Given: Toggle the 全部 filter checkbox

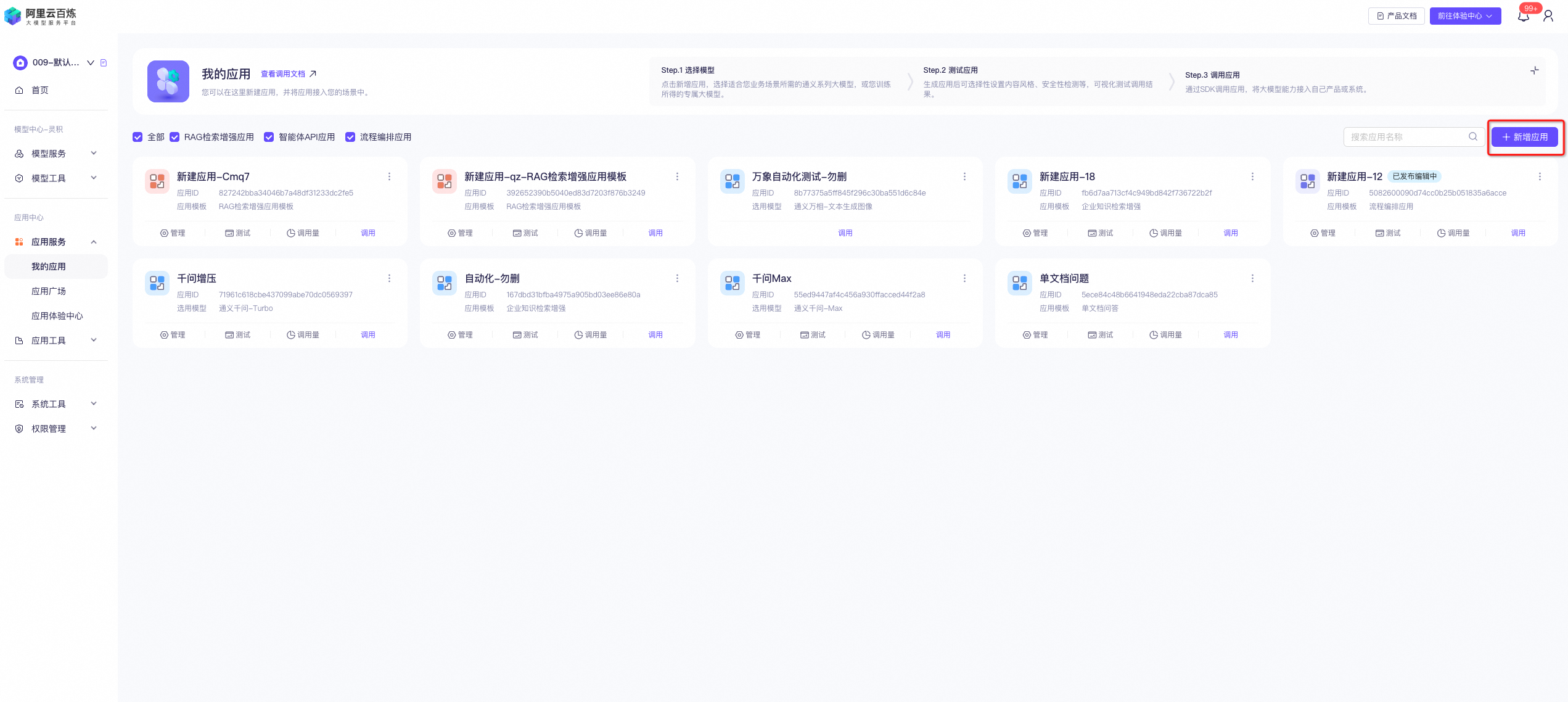Looking at the screenshot, I should click(x=138, y=137).
